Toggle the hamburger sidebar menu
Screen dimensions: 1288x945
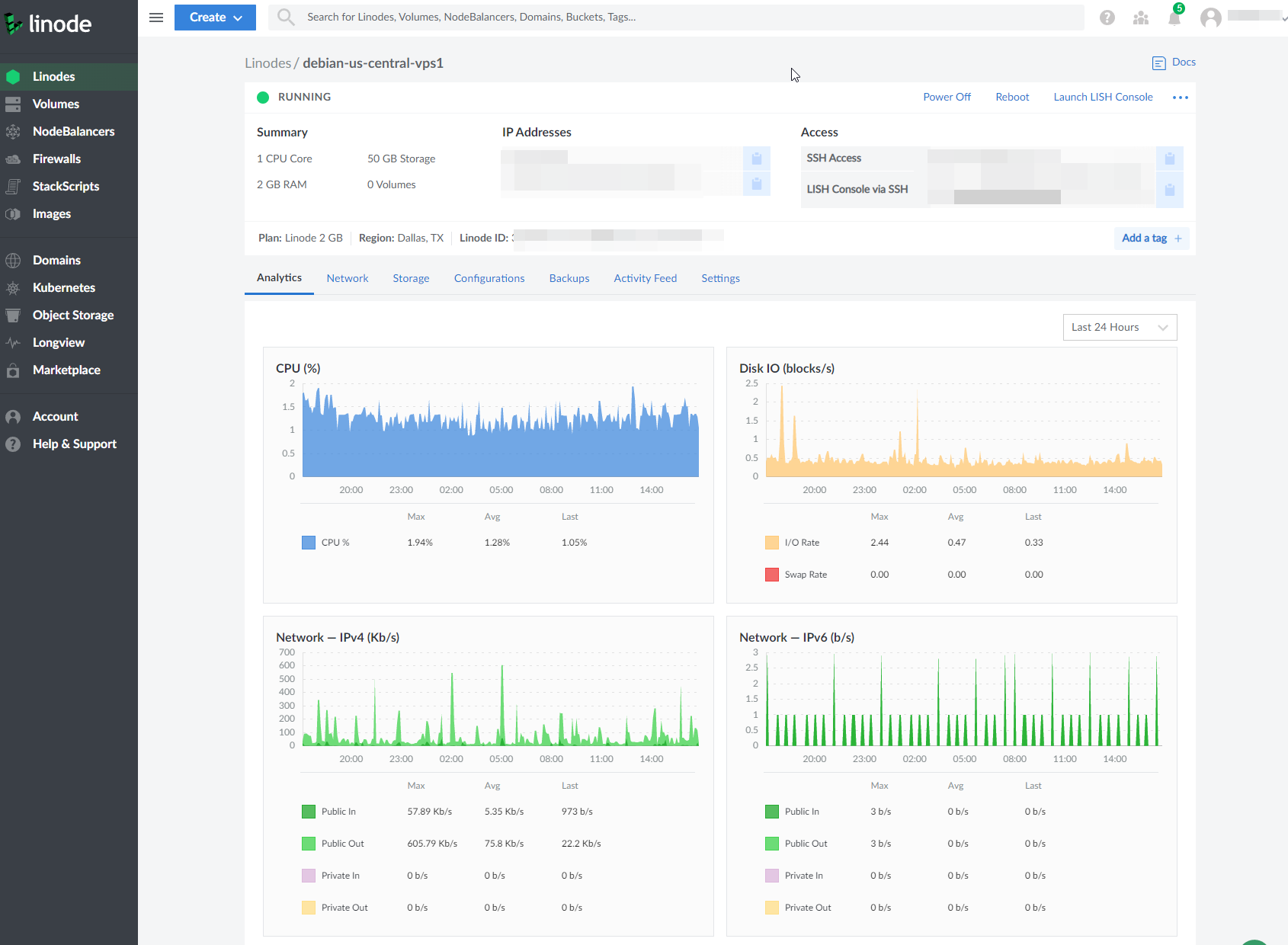(x=156, y=17)
